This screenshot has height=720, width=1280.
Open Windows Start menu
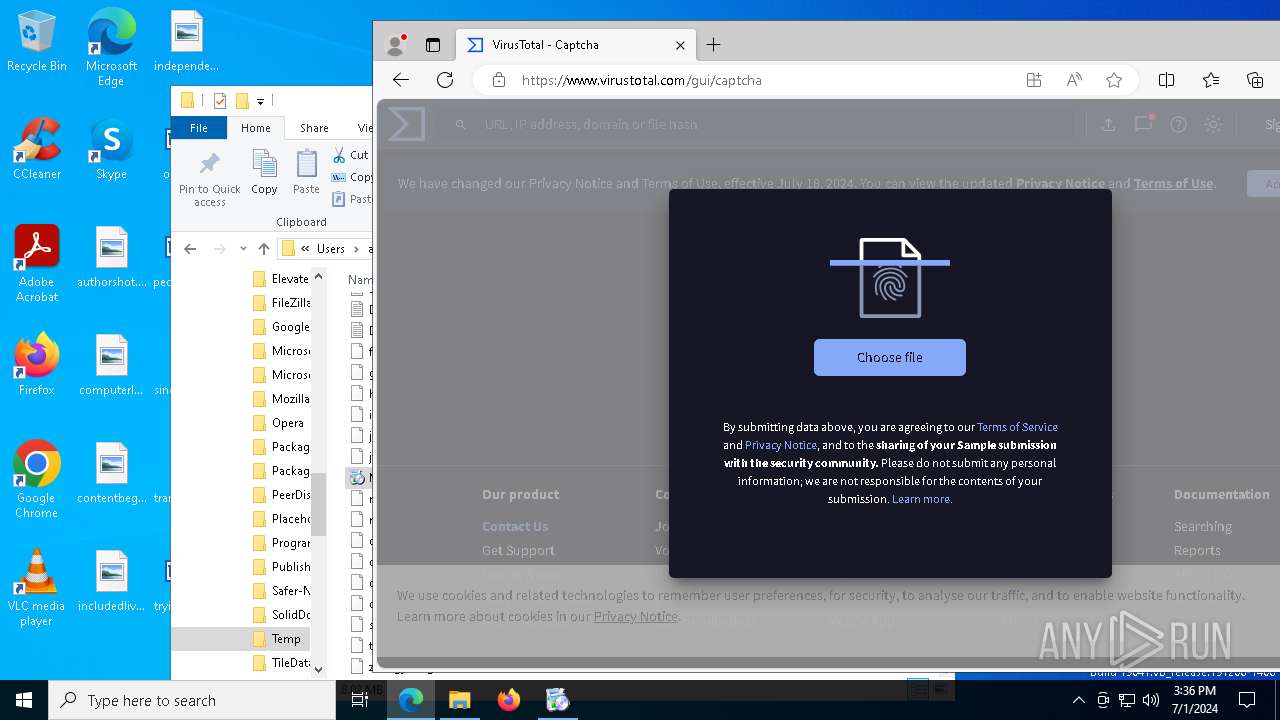[x=24, y=700]
